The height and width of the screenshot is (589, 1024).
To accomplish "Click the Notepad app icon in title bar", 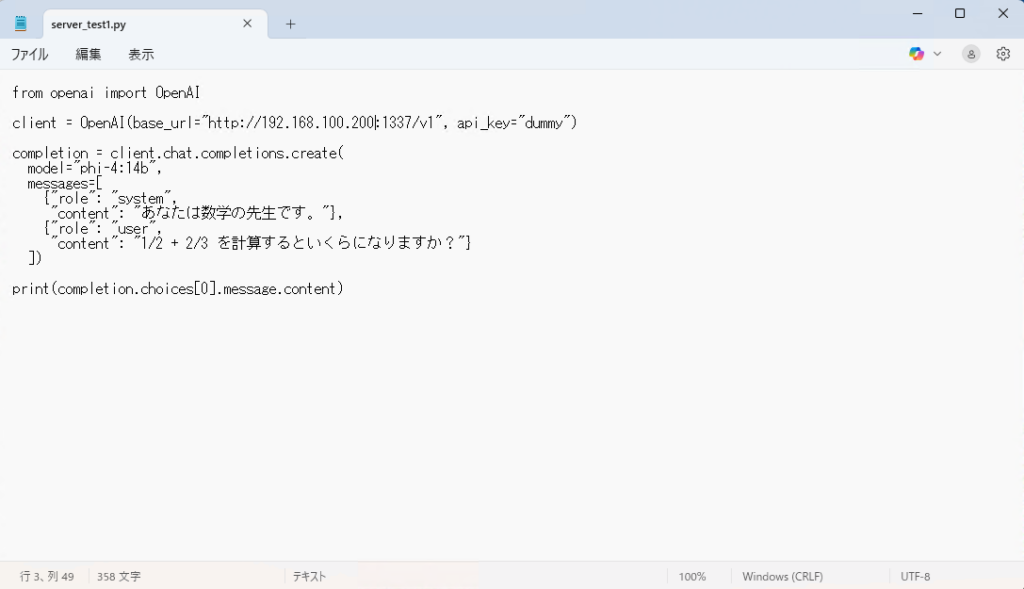I will click(x=21, y=24).
